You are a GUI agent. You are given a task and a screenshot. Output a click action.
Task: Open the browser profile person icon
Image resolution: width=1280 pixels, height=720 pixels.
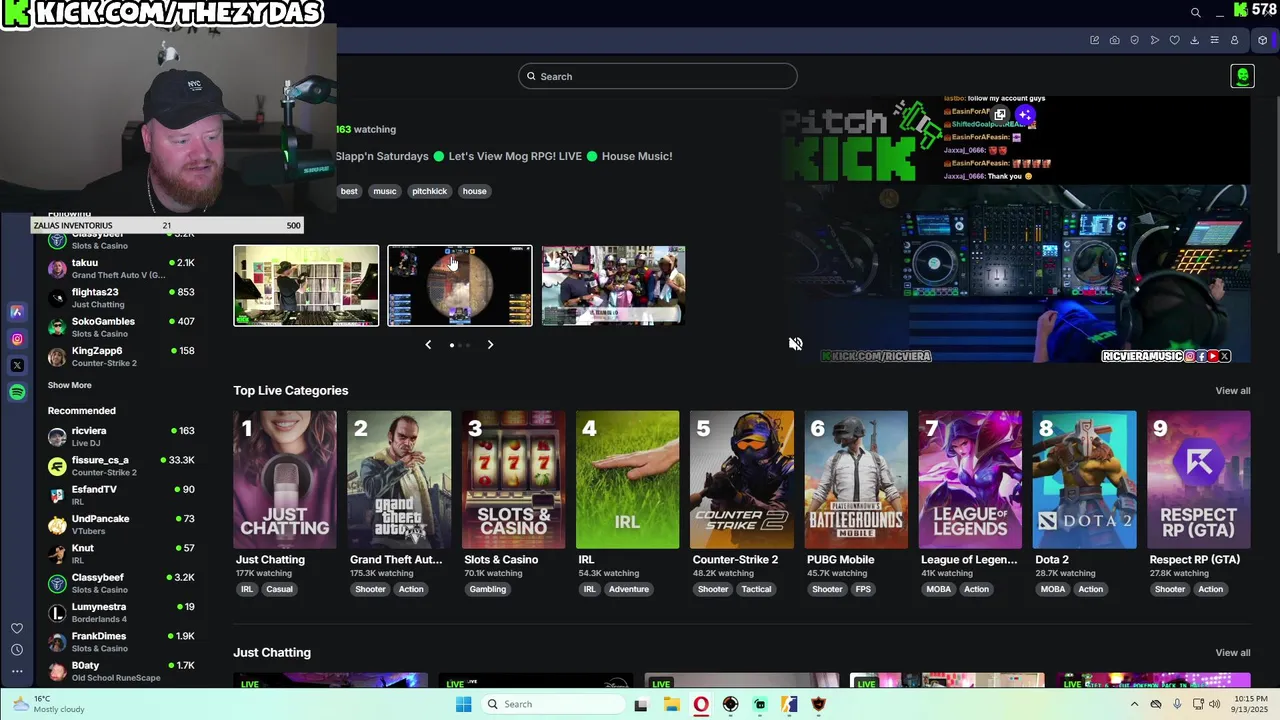[x=1234, y=40]
